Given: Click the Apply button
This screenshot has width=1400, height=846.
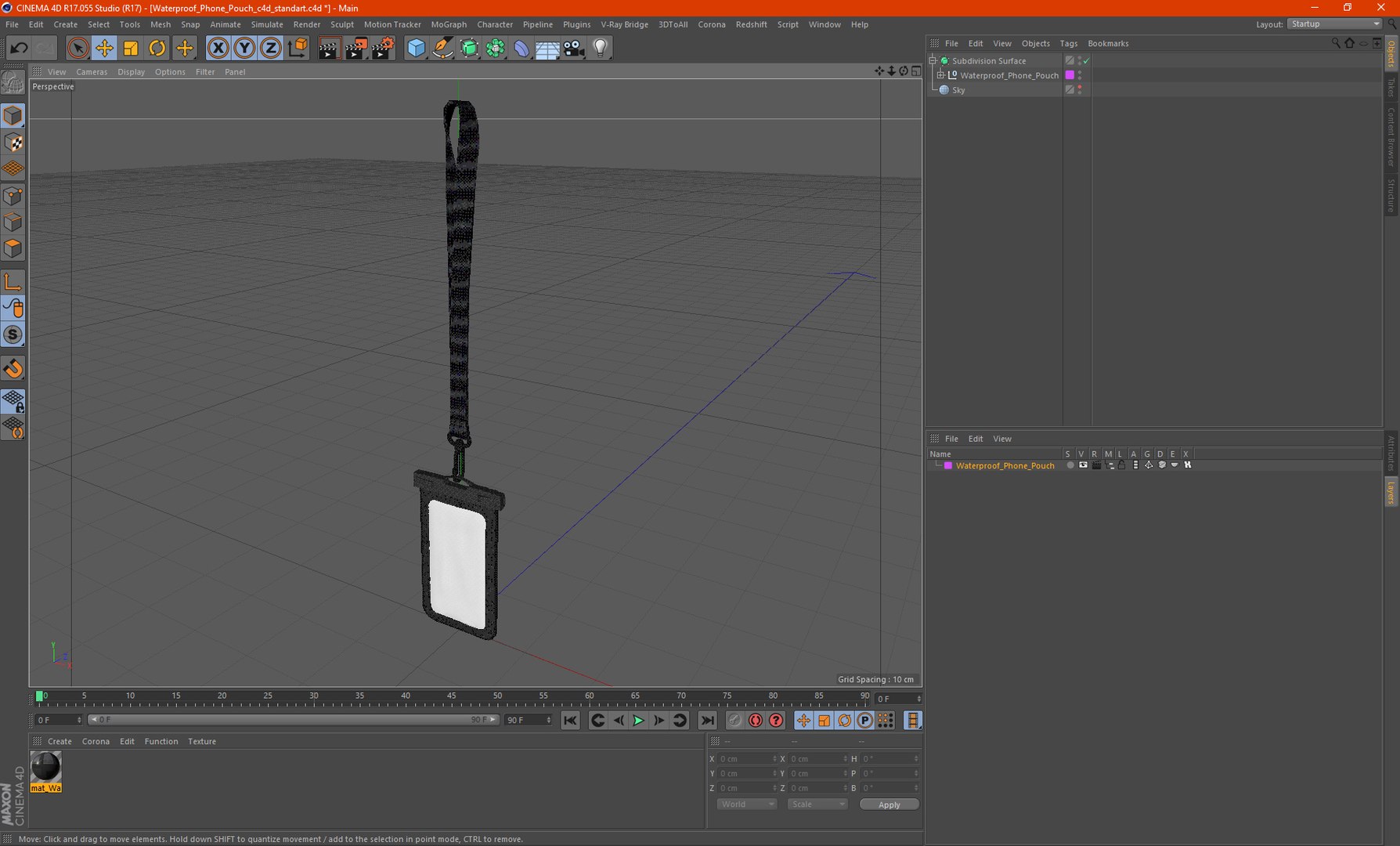Looking at the screenshot, I should pos(889,804).
